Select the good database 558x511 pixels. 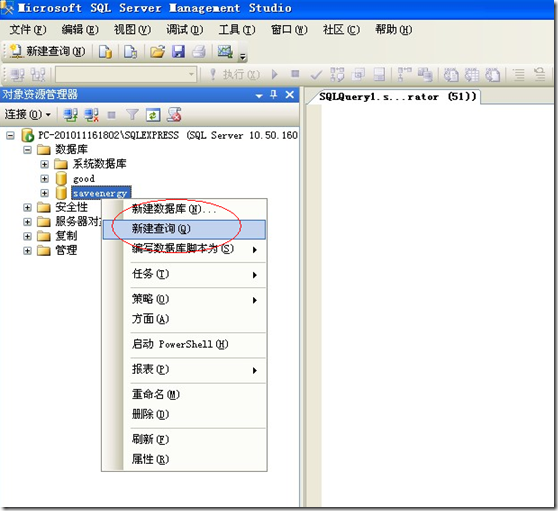click(x=84, y=179)
